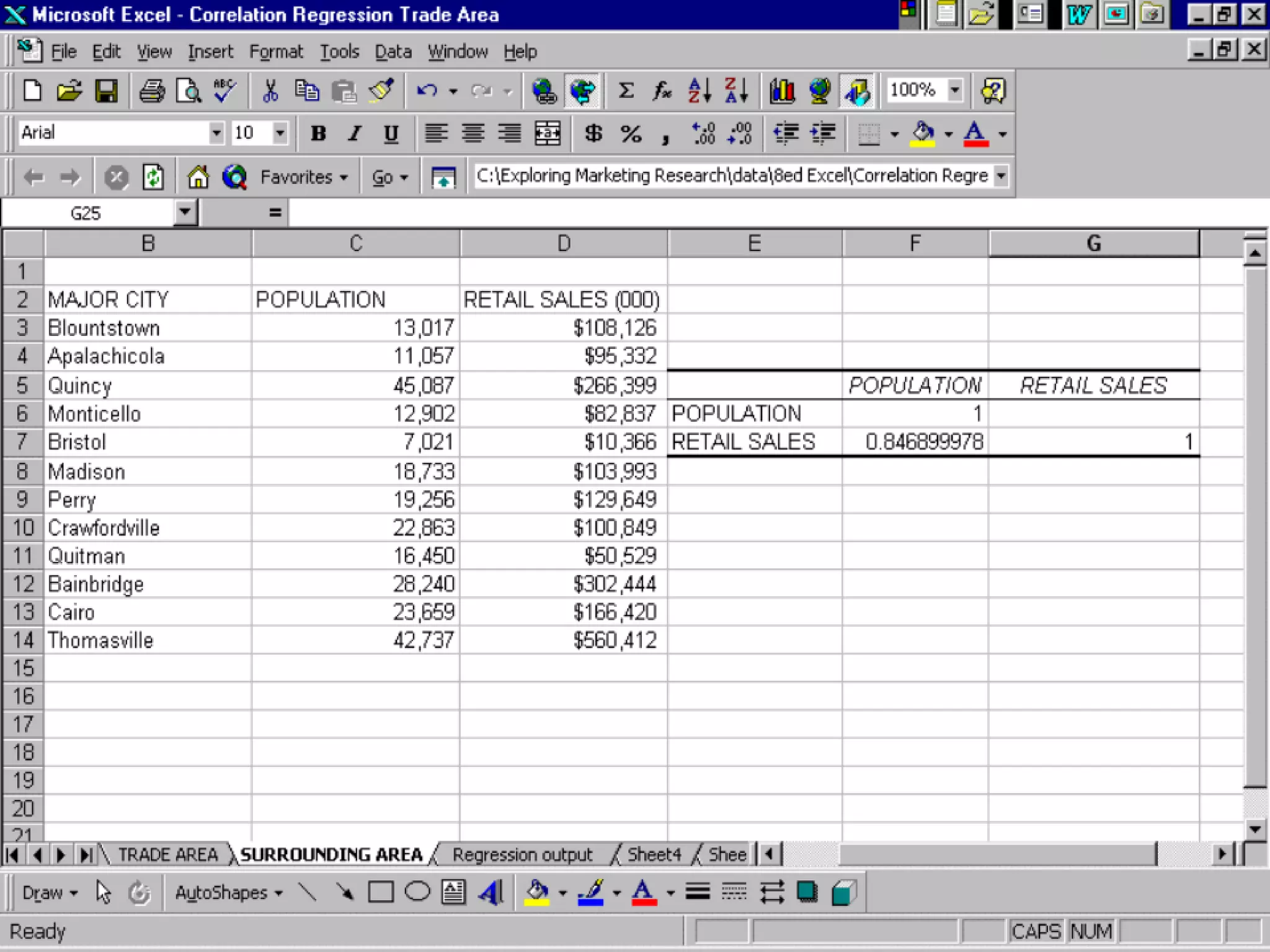
Task: Click the Save floppy disk icon
Action: 106,92
